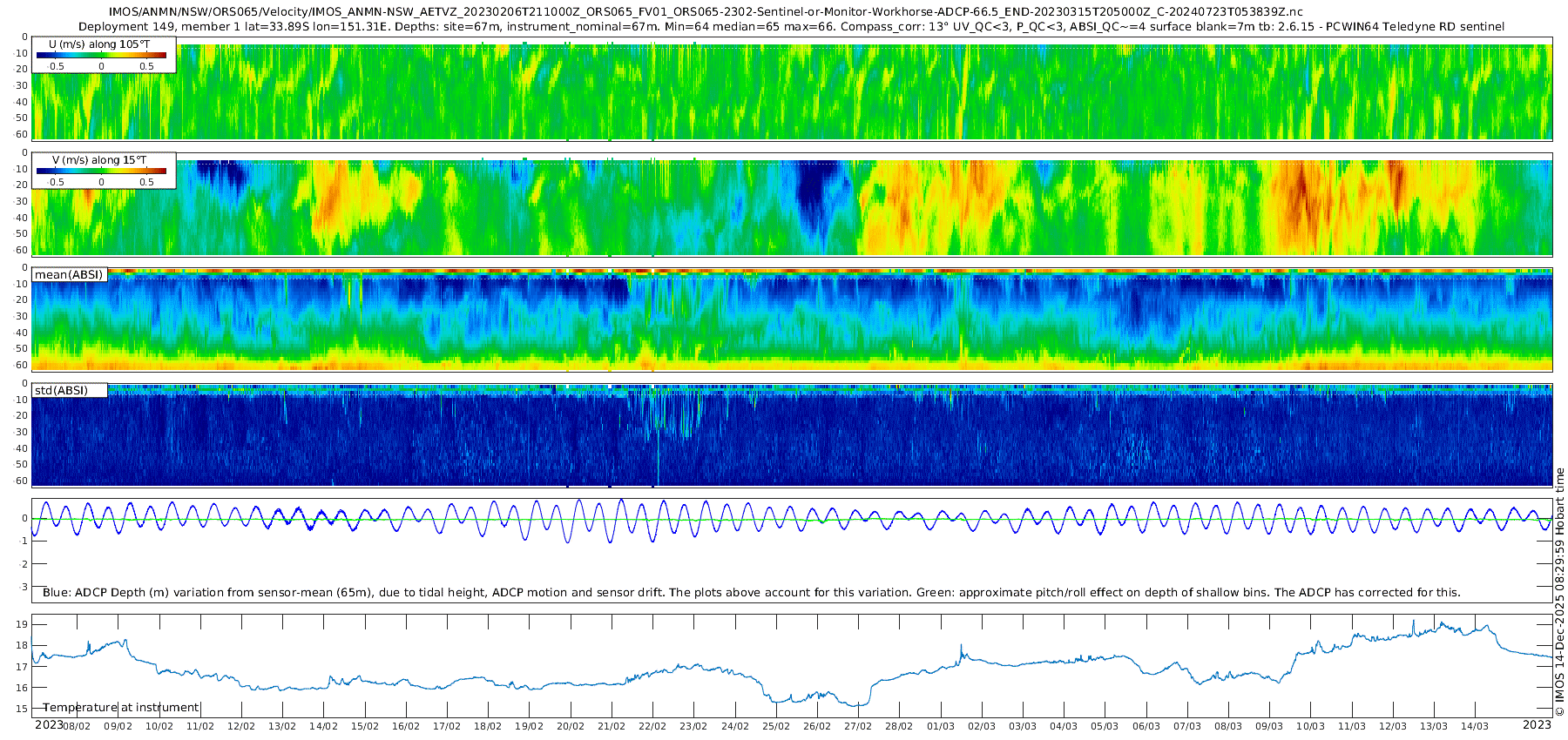Click the 14/02 date tick label
This screenshot has width=1568, height=740.
coord(324,726)
